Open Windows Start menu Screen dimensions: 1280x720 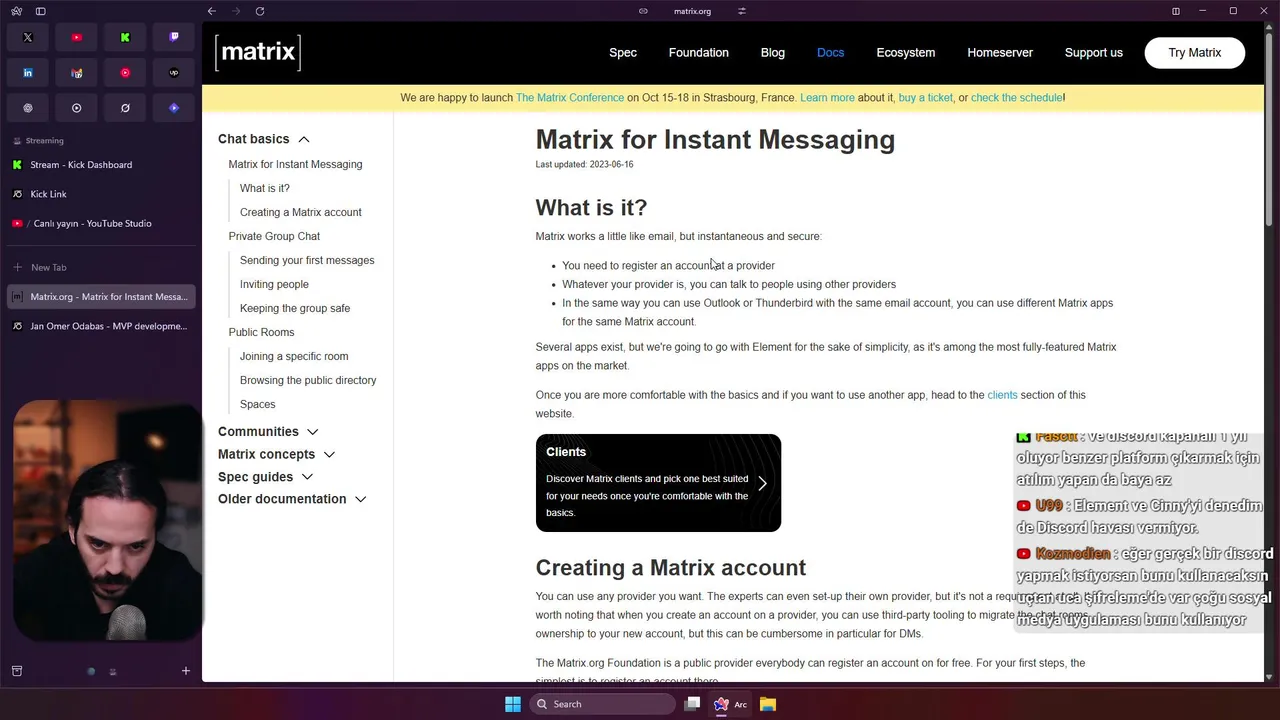(x=513, y=704)
